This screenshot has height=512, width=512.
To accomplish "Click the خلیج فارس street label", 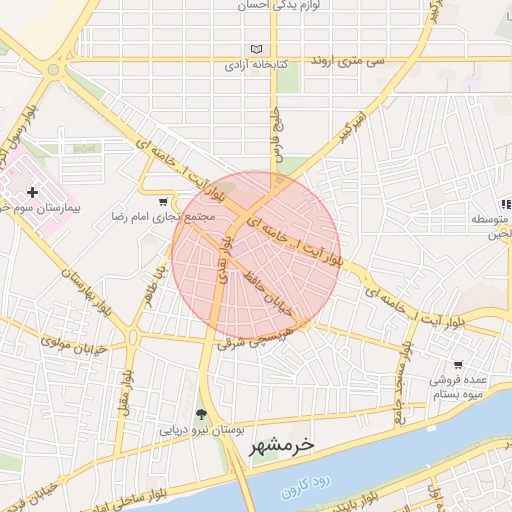I will (x=278, y=134).
